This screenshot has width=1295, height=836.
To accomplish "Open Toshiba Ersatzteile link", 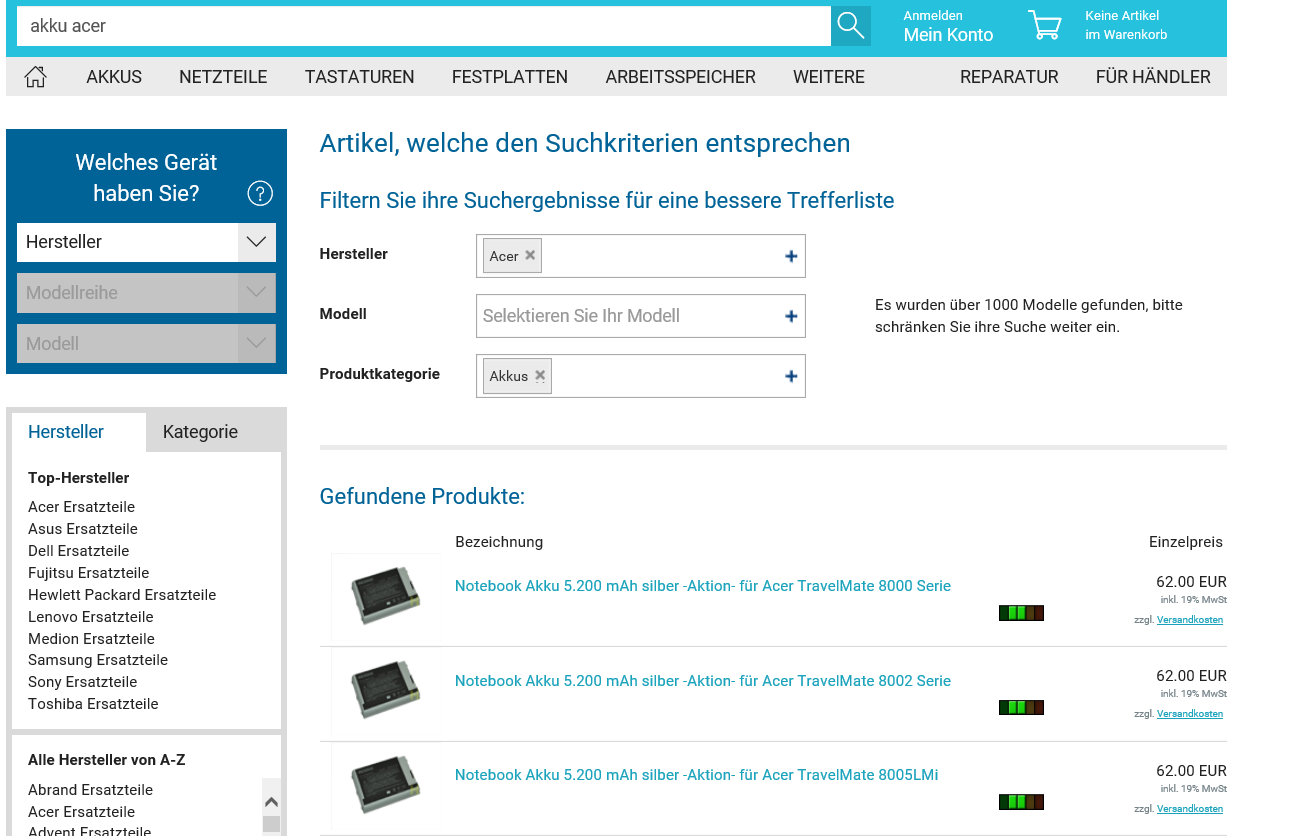I will click(x=93, y=704).
